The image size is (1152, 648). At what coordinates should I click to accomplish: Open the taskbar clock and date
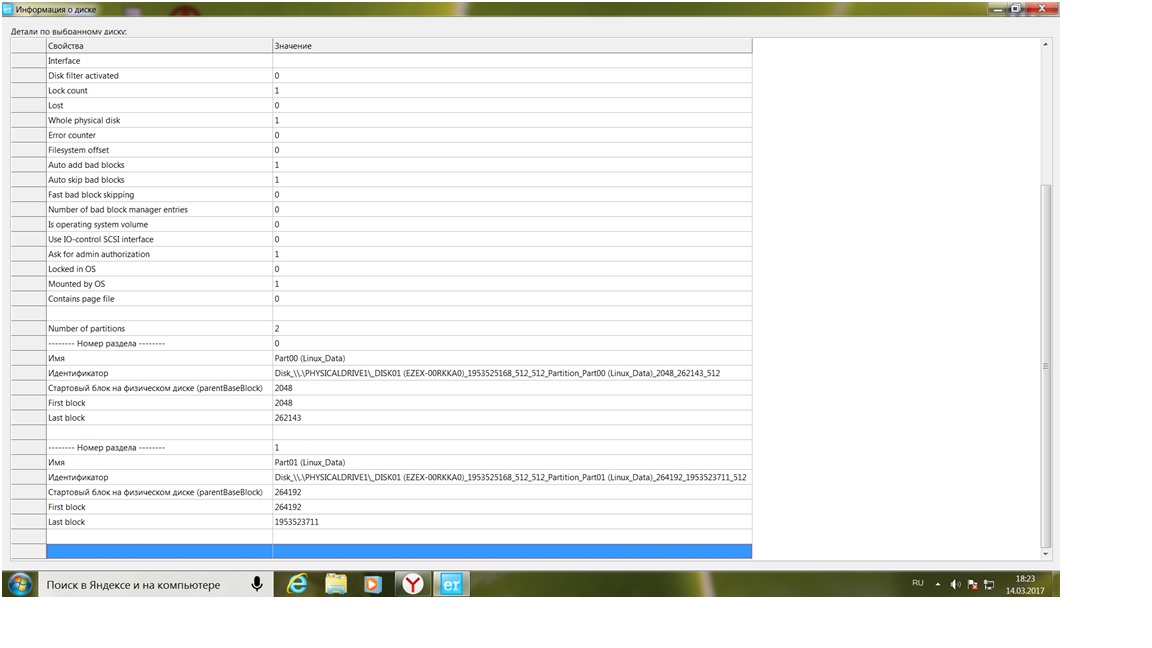click(x=1025, y=584)
